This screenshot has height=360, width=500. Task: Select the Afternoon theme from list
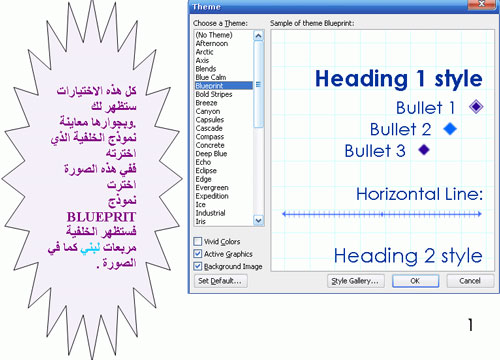(x=212, y=43)
